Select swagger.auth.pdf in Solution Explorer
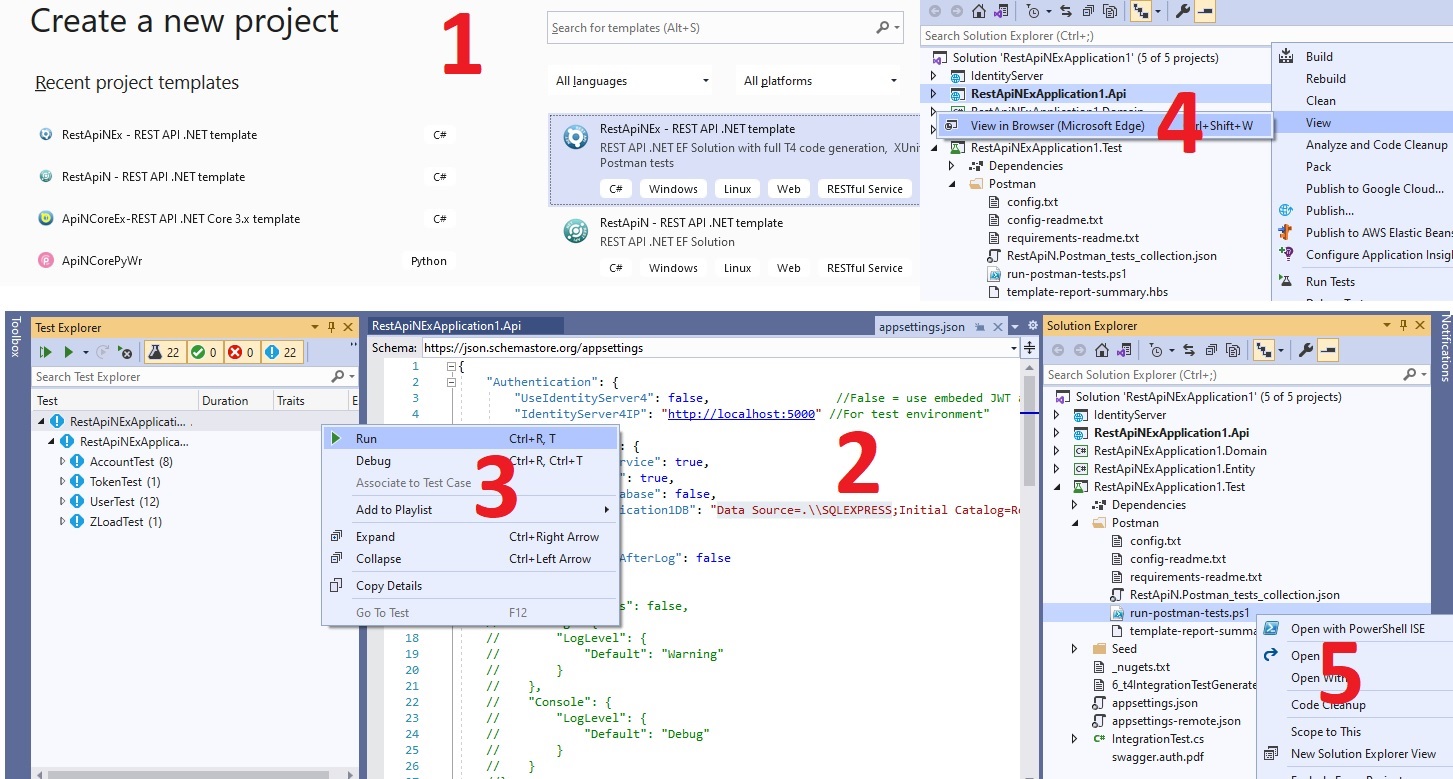This screenshot has width=1453, height=779. click(1157, 757)
